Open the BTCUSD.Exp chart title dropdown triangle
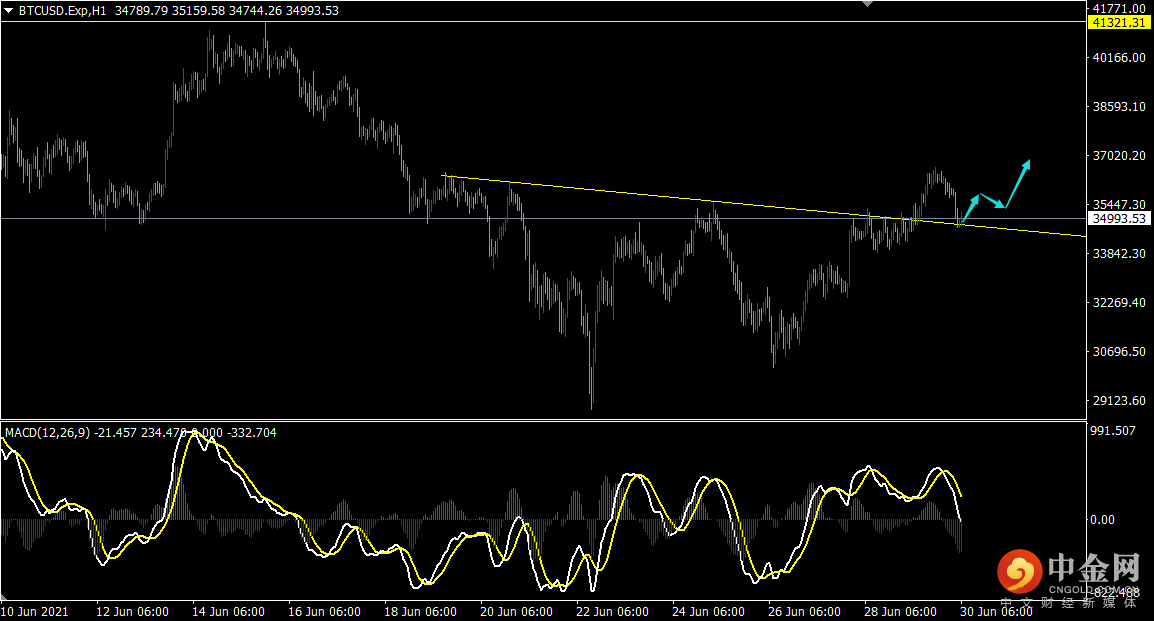1154x621 pixels. (x=9, y=11)
